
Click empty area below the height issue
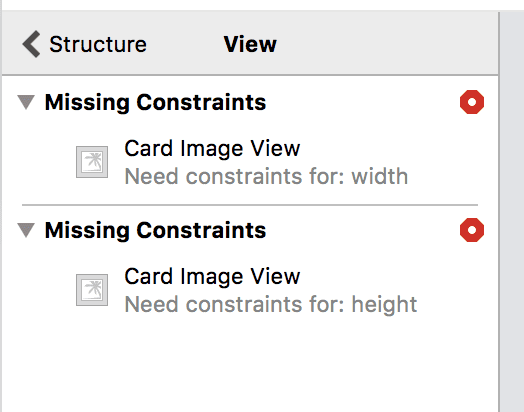[x=250, y=366]
